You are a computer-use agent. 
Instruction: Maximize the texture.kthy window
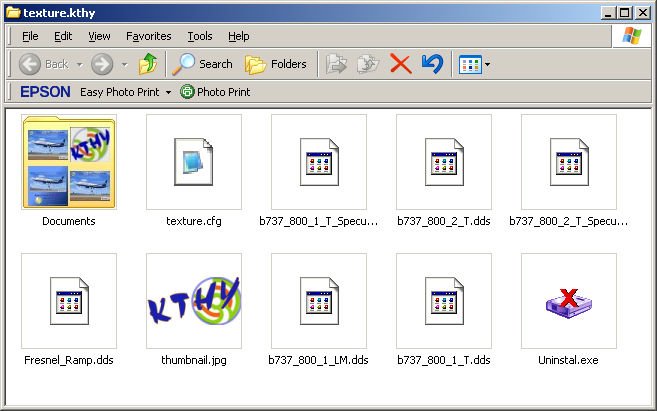tap(624, 13)
